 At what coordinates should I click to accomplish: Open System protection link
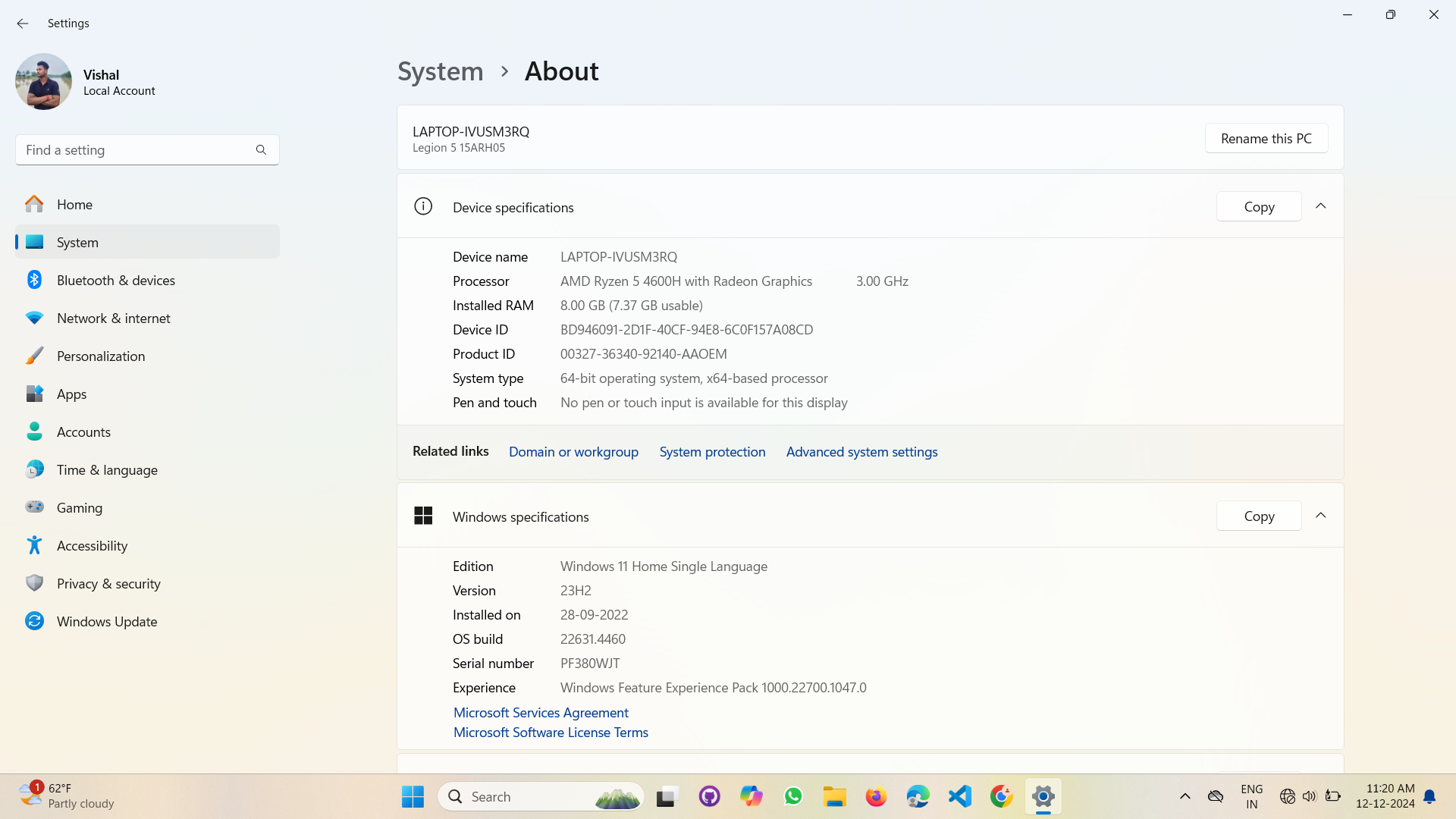[x=712, y=452]
